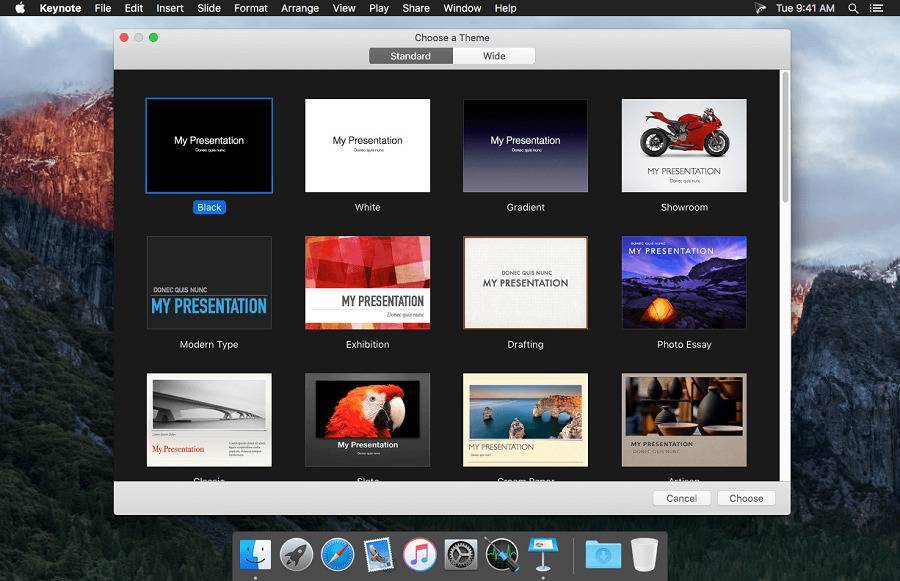Choose the Gradient theme thumbnail
The width and height of the screenshot is (900, 581).
525,145
